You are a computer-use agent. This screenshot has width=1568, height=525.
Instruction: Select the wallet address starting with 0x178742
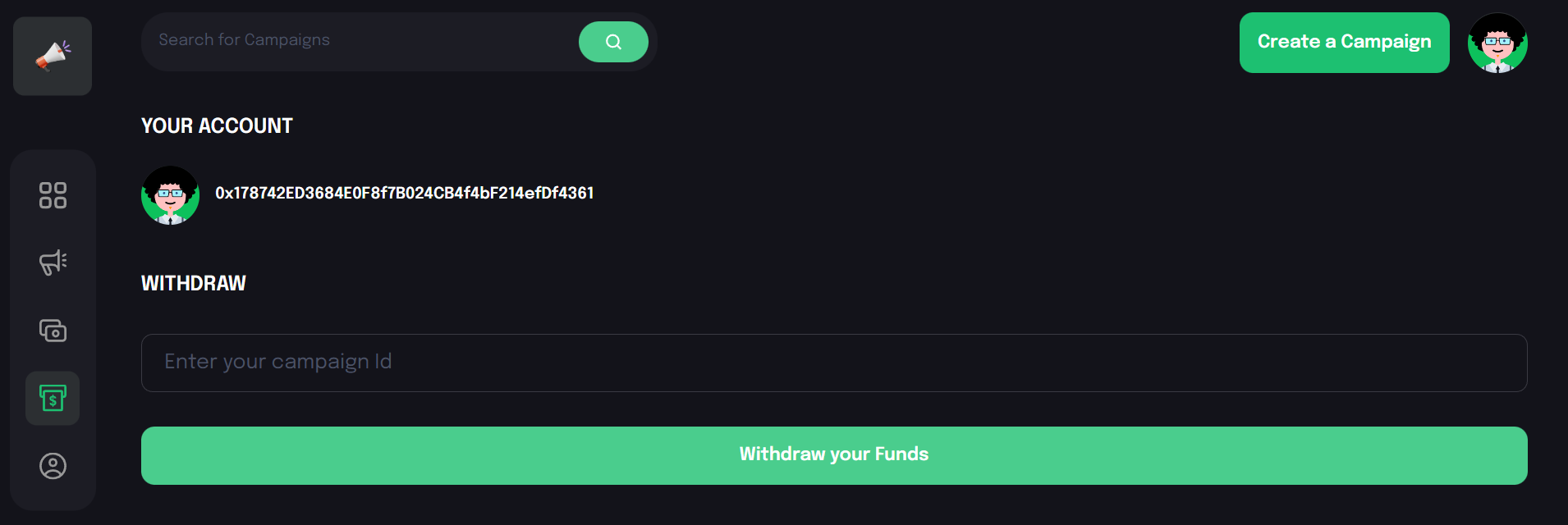click(404, 193)
